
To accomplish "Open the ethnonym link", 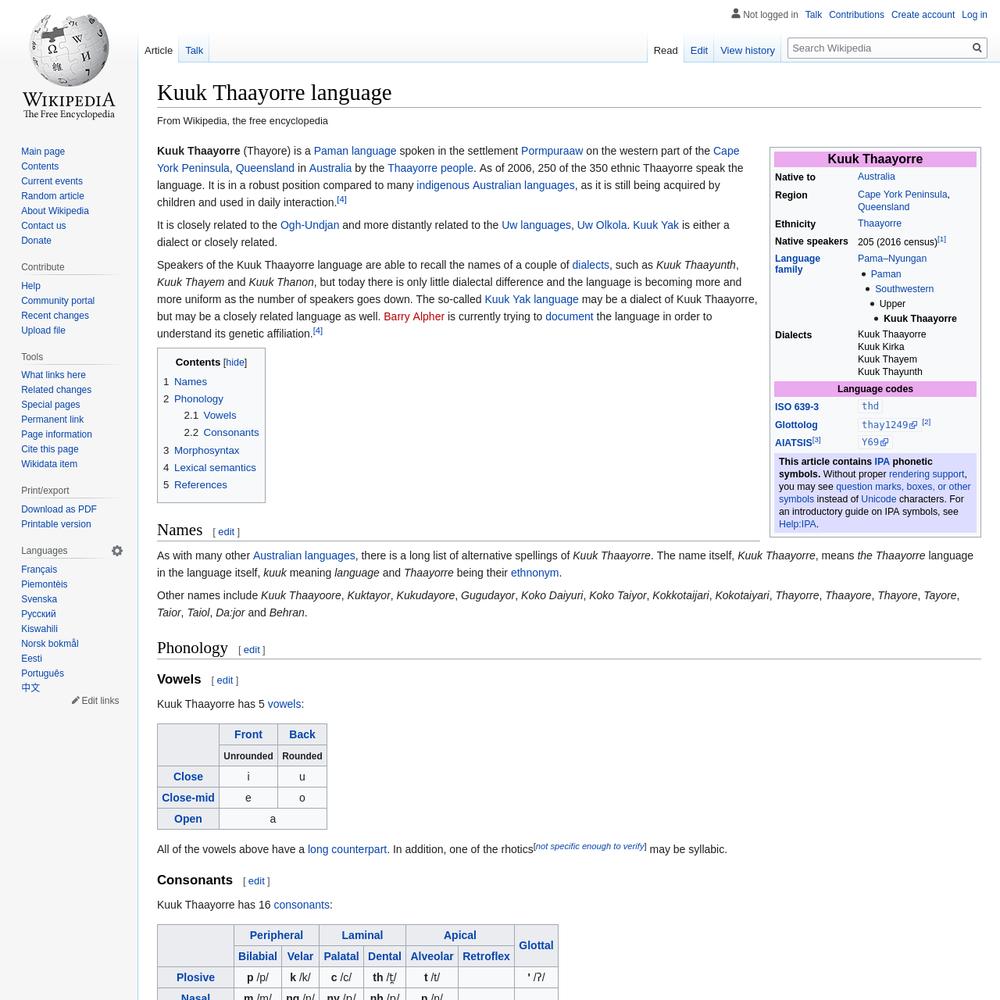I will pos(534,573).
